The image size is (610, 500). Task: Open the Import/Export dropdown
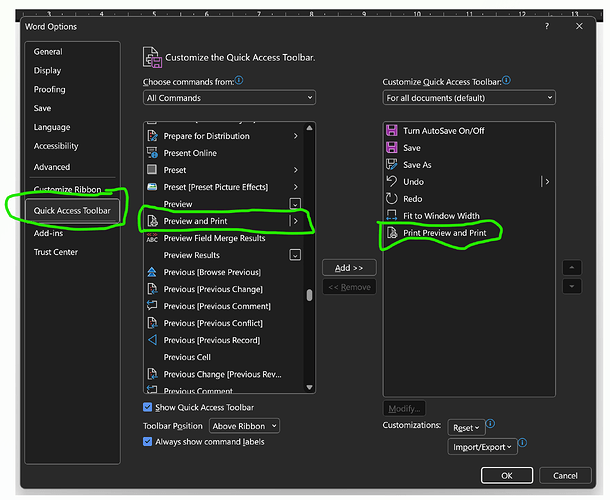pos(482,447)
